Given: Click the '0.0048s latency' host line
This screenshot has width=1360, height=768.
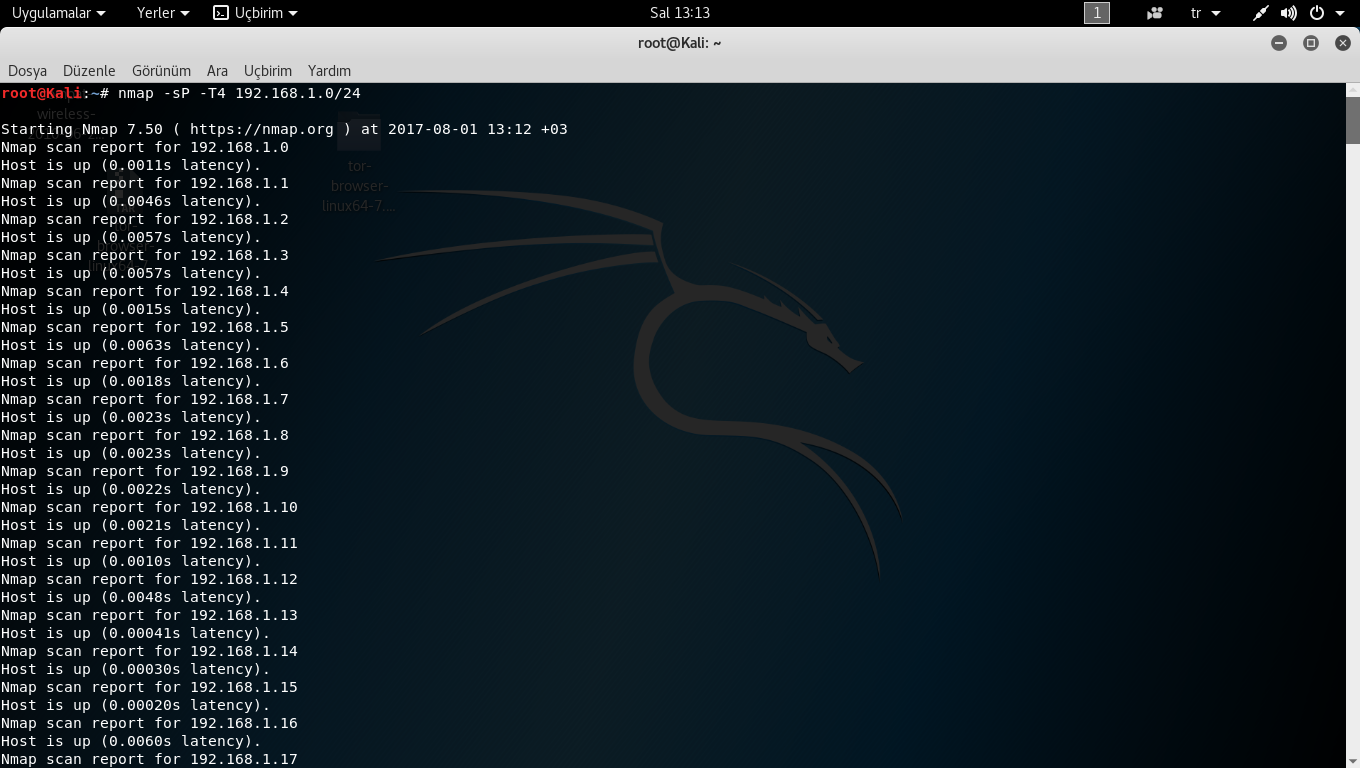Looking at the screenshot, I should click(x=131, y=597).
